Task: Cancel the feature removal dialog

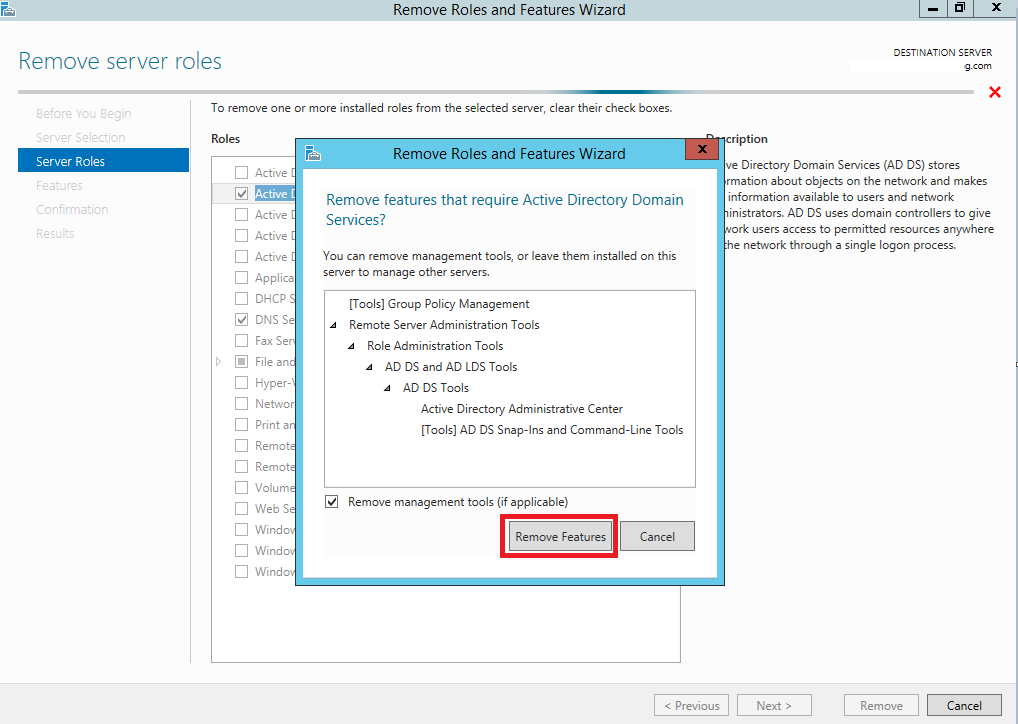Action: click(x=657, y=536)
